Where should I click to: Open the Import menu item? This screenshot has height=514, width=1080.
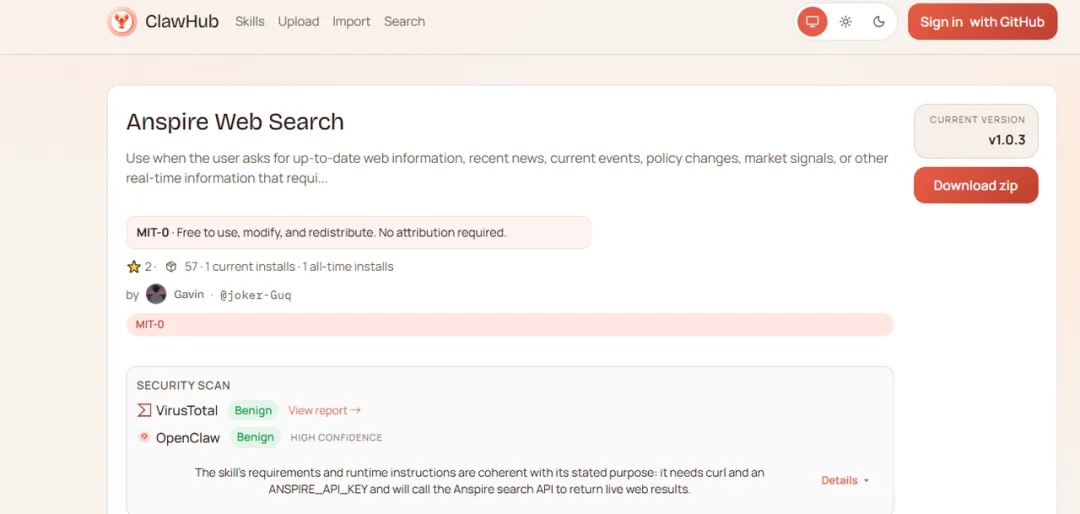tap(351, 21)
